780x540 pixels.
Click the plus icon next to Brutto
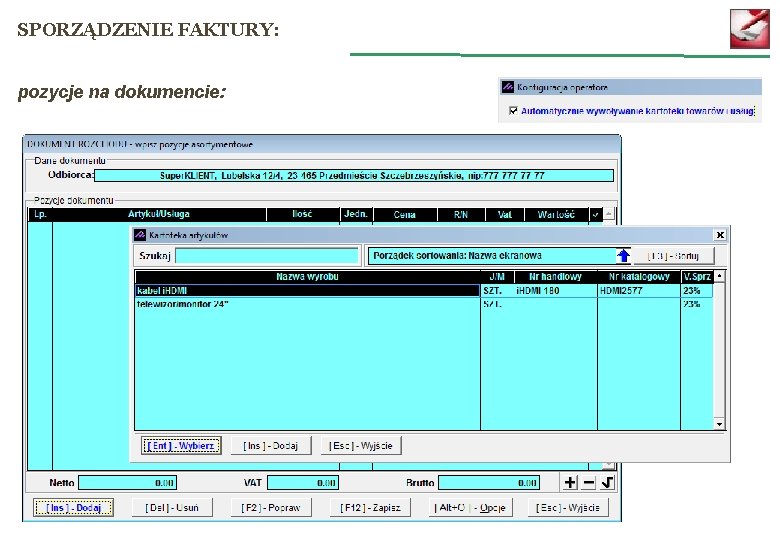pos(570,482)
